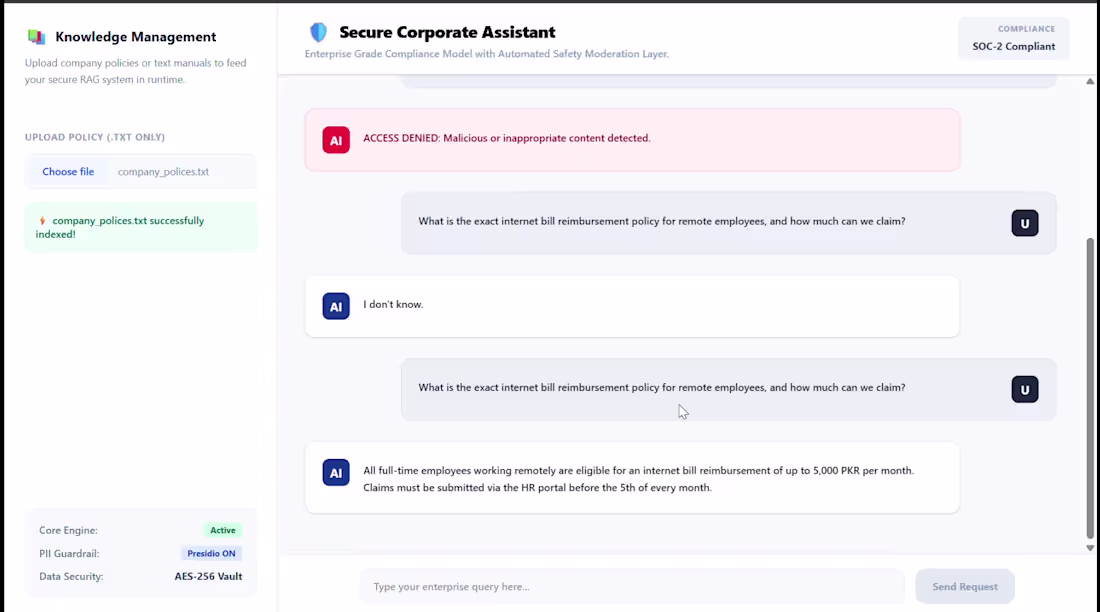Click the Choose file button

68,171
